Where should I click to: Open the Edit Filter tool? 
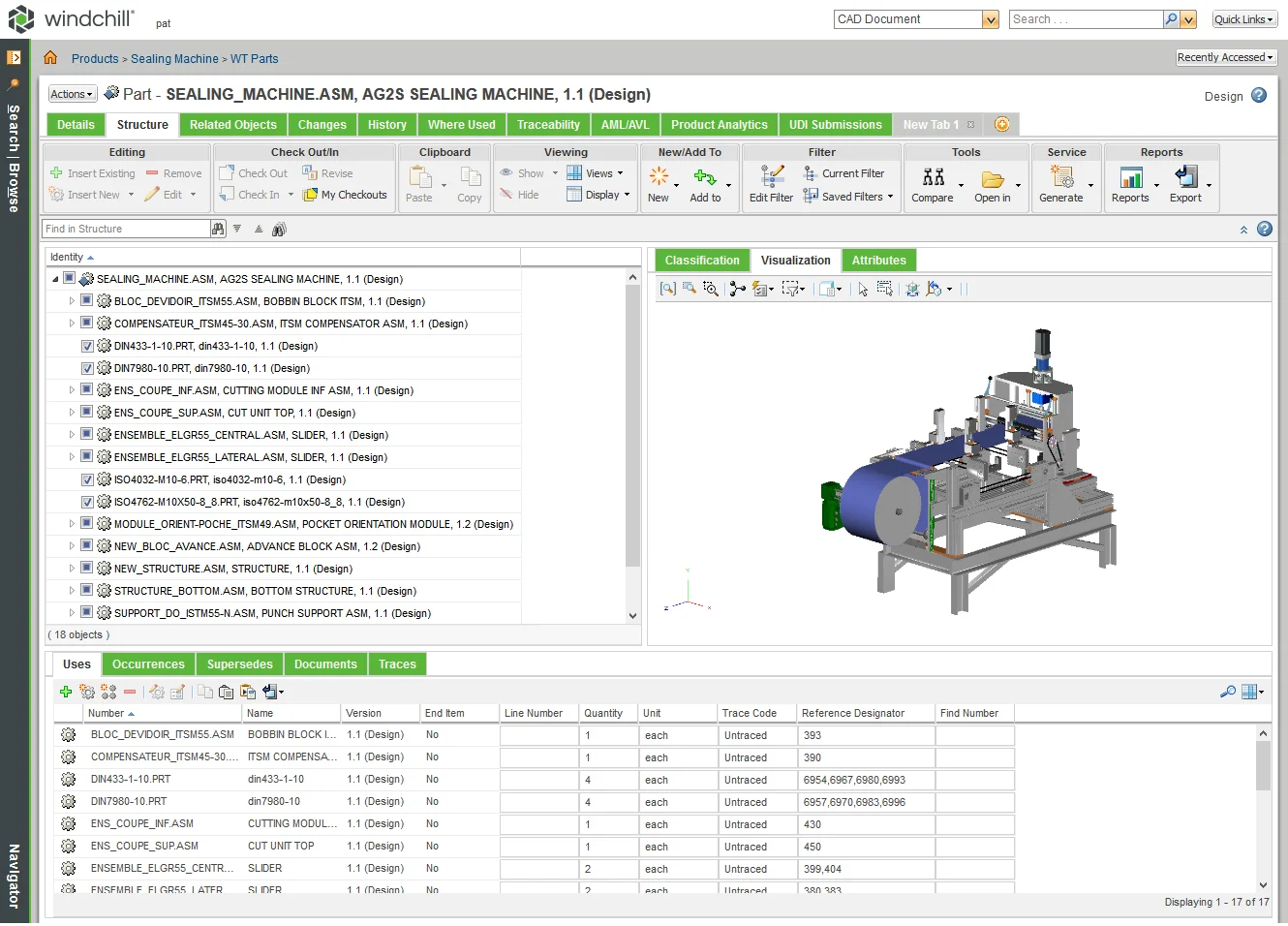(771, 178)
